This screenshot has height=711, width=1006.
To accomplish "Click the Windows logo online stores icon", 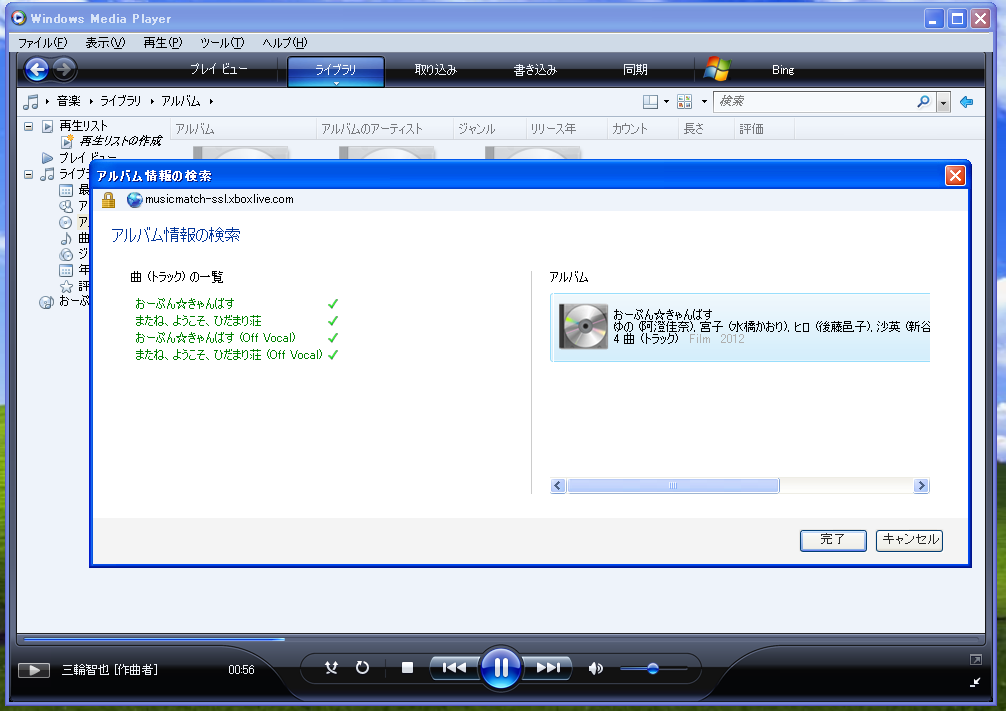I will 717,69.
